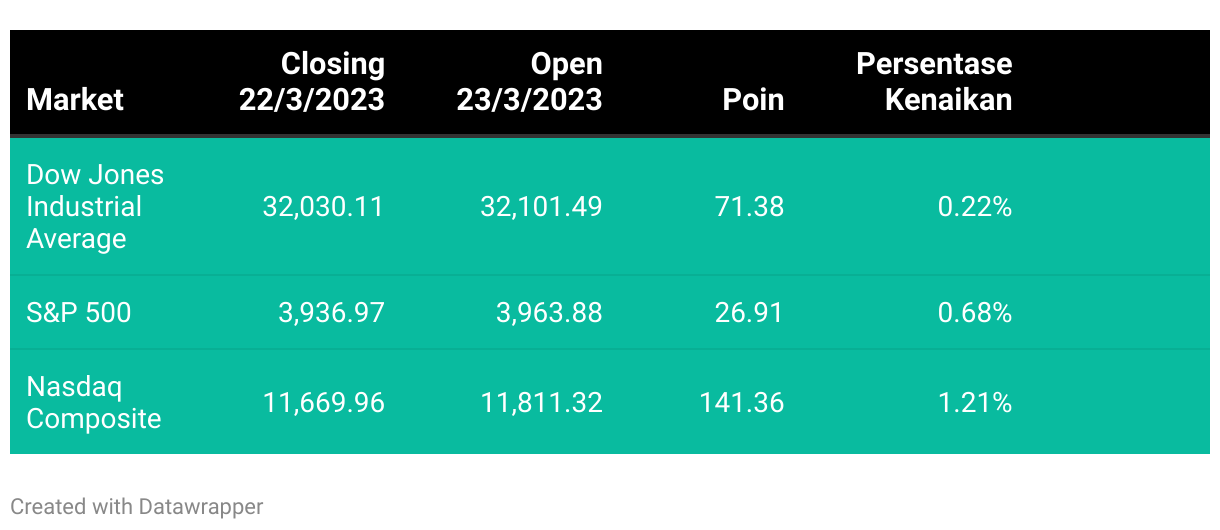Click the 71.38 point value
This screenshot has width=1220, height=530.
pos(749,207)
